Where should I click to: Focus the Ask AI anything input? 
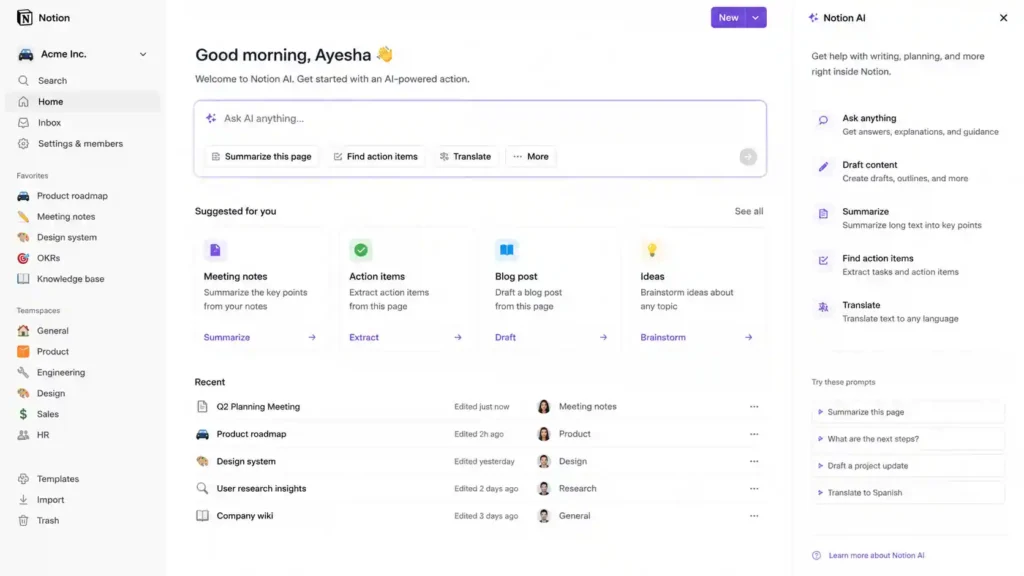480,118
